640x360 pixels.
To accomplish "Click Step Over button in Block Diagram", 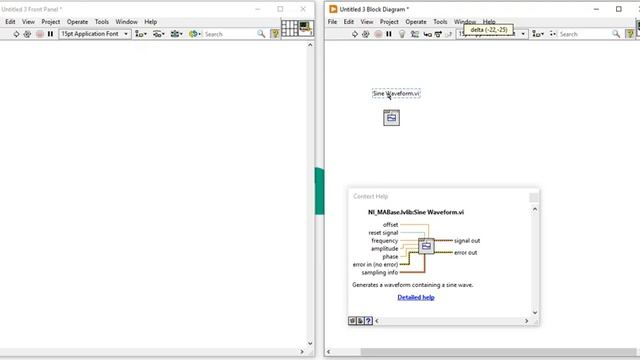I will 438,34.
